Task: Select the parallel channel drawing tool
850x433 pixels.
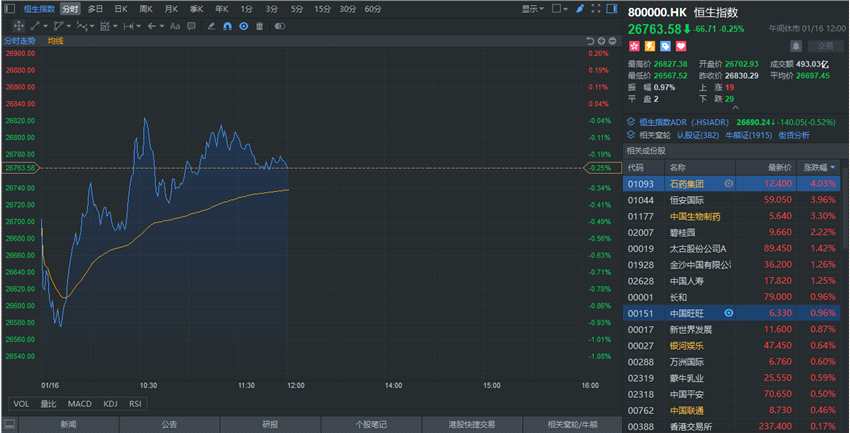Action: (x=59, y=26)
